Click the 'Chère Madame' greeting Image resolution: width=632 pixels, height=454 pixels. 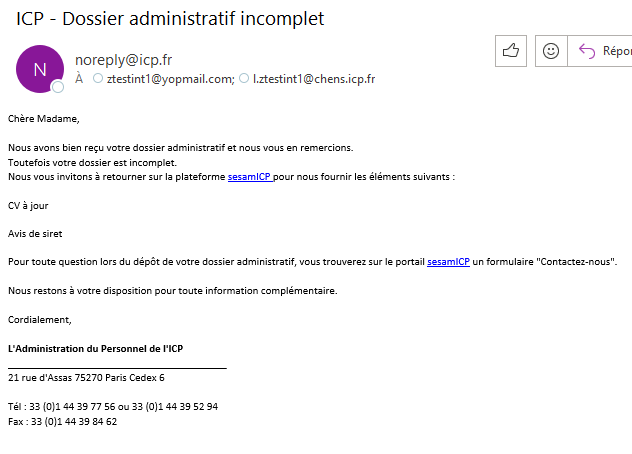point(43,118)
